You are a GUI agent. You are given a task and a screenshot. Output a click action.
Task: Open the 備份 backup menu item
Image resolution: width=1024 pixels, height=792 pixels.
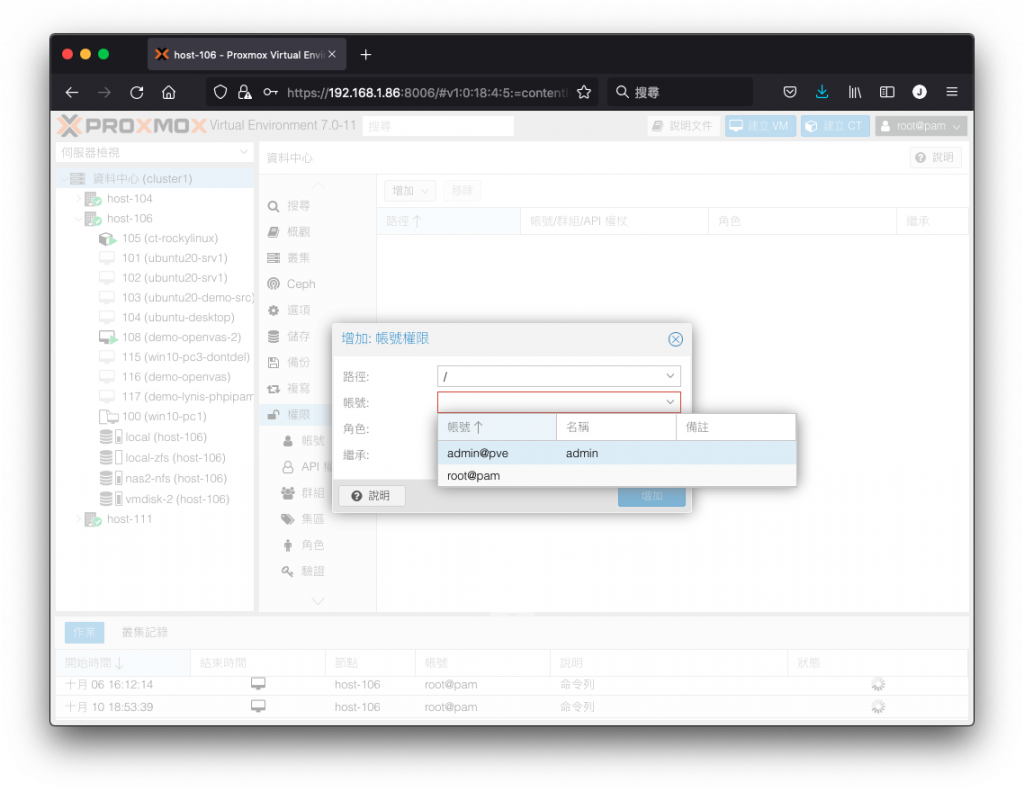(x=298, y=362)
